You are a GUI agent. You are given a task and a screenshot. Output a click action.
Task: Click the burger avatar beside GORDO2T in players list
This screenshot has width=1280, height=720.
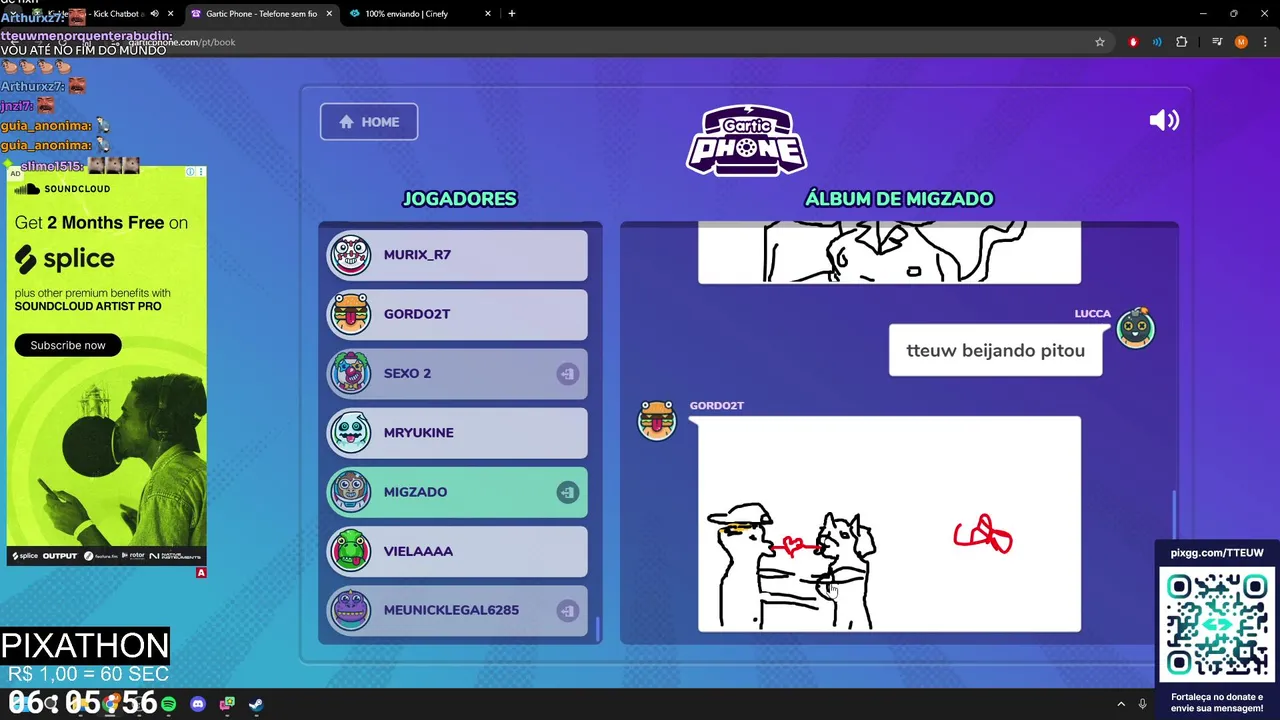click(351, 314)
